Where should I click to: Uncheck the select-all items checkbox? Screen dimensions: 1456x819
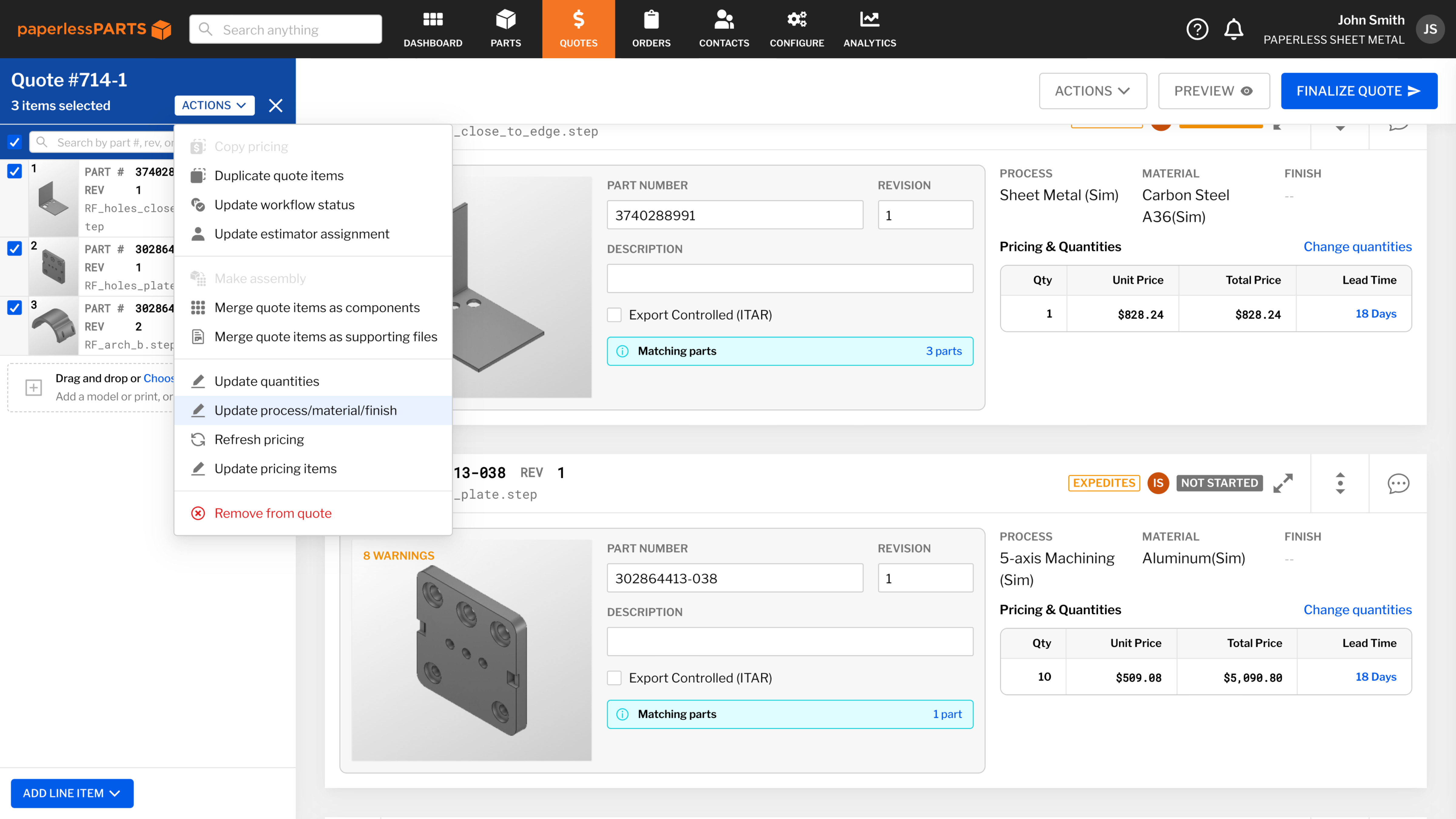point(15,143)
